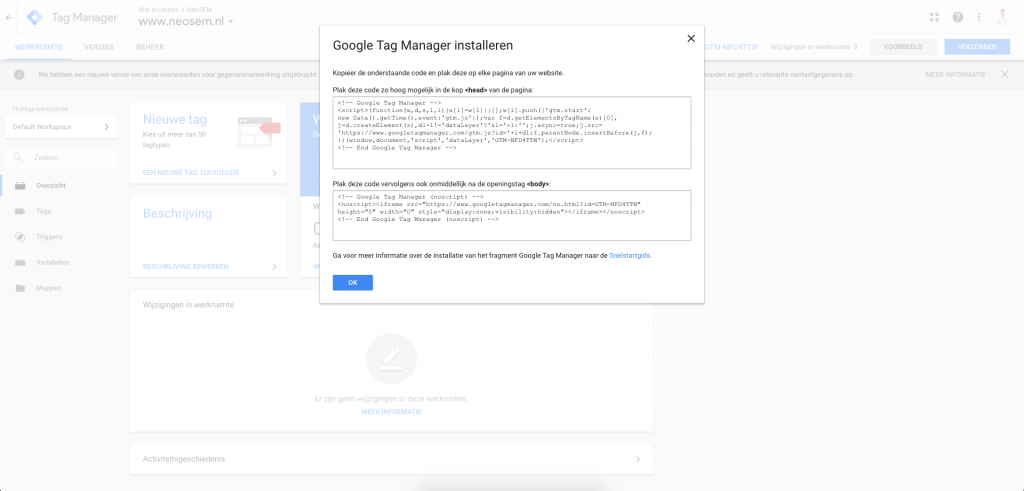Open the help question mark menu
Screen dimensions: 1024x491
click(957, 18)
